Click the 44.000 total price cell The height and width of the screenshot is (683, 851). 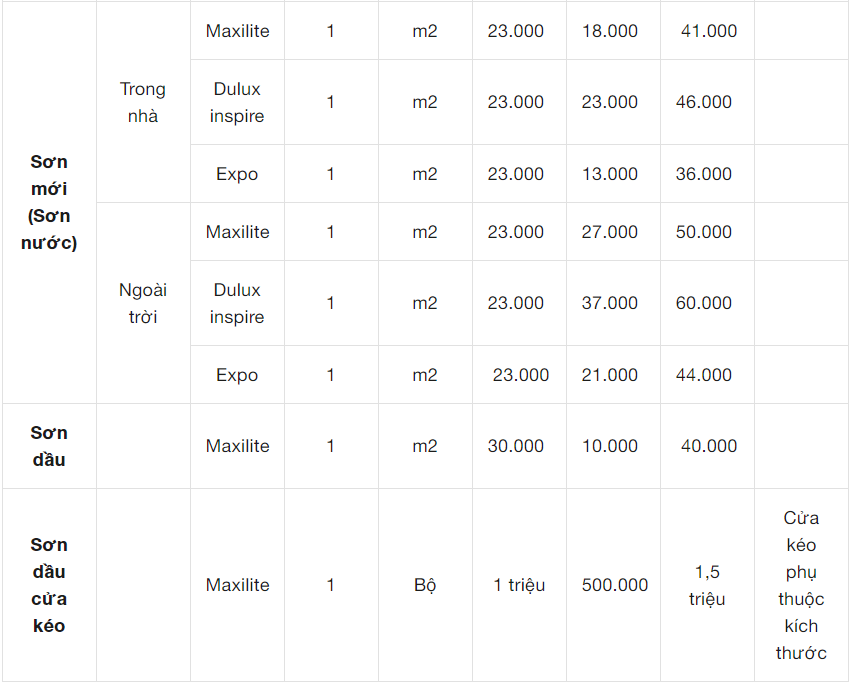704,375
